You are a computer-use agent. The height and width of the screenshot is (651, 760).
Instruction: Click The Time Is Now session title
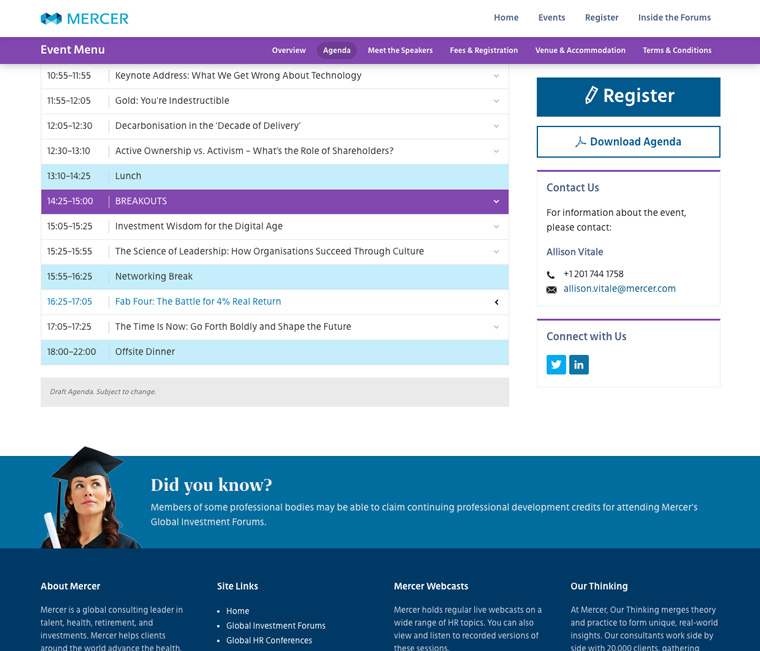(233, 327)
